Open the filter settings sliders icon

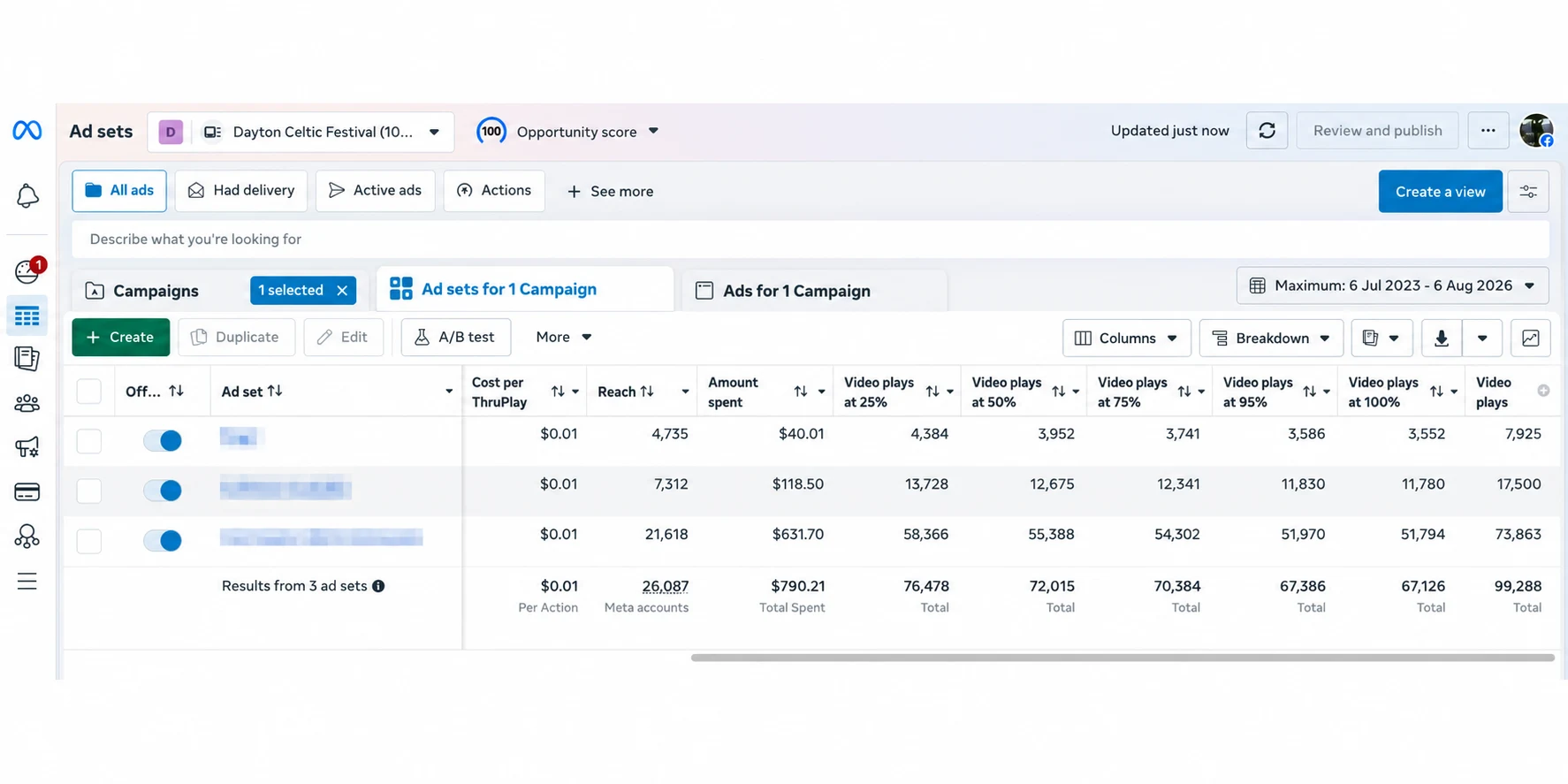pos(1528,192)
